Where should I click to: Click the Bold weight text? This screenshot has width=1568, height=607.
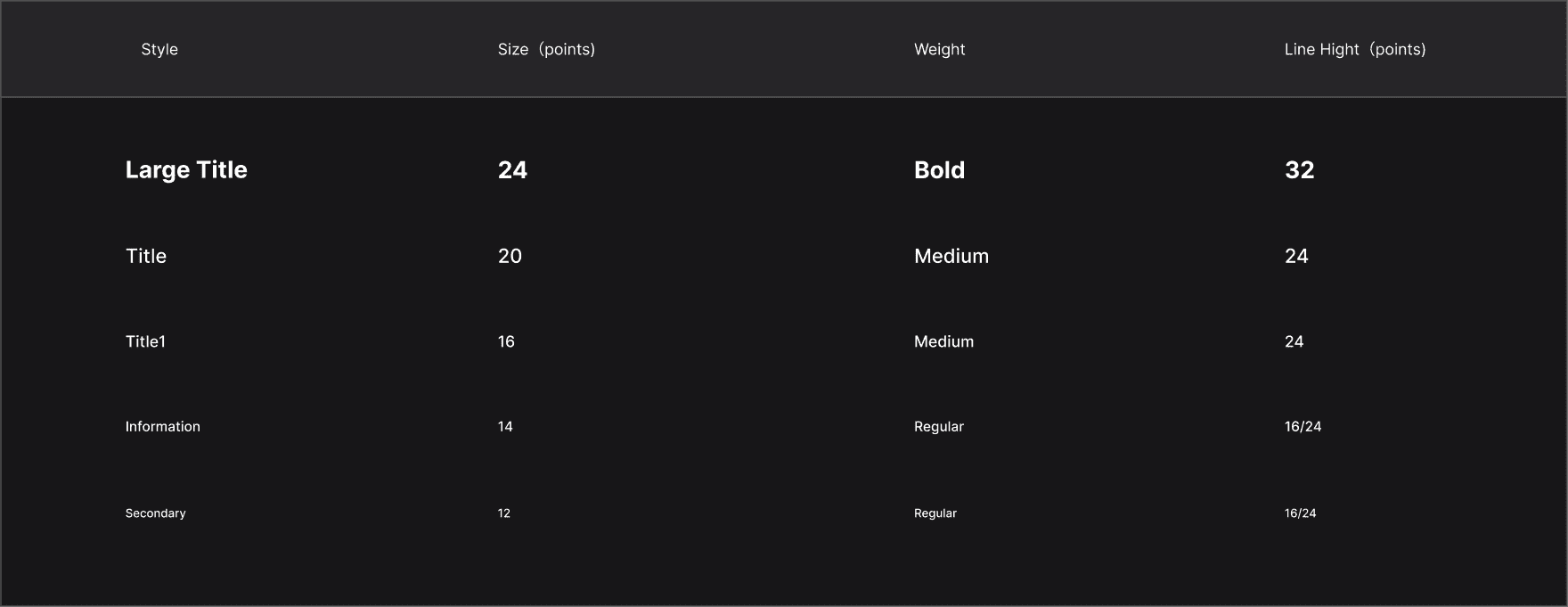(939, 170)
